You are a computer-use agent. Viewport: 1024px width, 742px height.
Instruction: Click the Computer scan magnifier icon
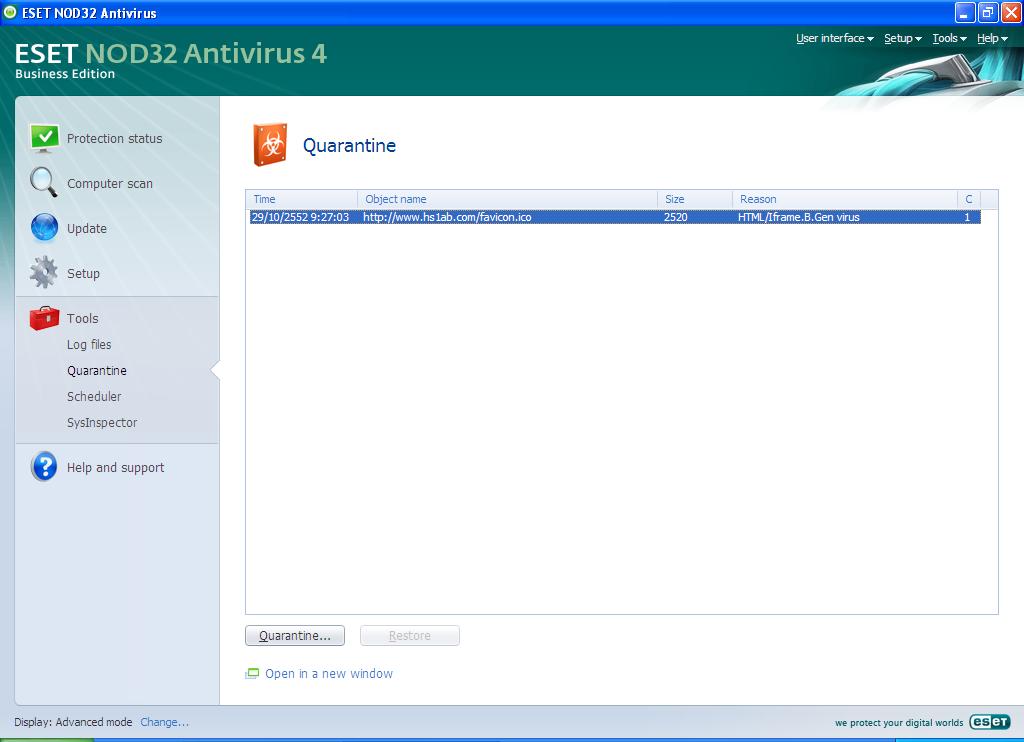pyautogui.click(x=44, y=183)
